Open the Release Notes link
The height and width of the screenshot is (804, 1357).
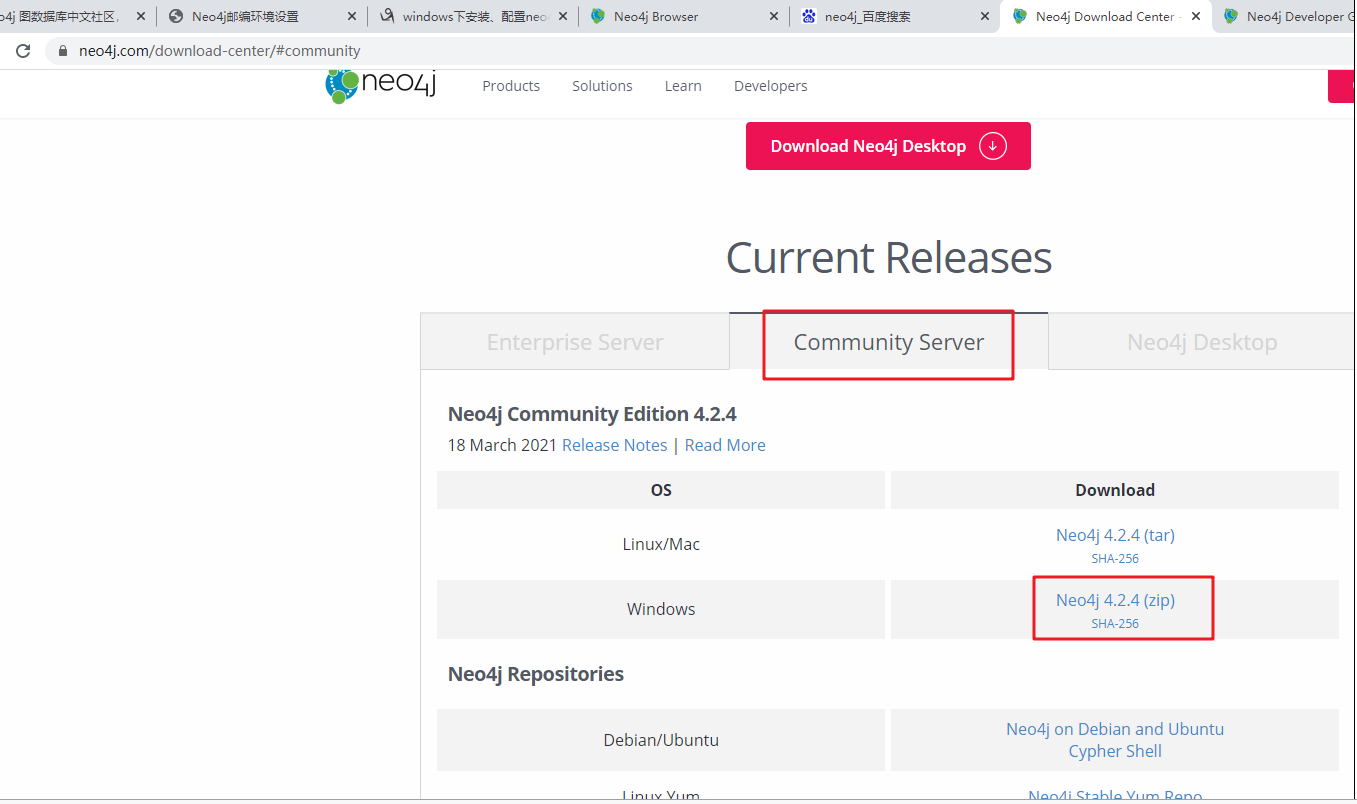[x=615, y=445]
